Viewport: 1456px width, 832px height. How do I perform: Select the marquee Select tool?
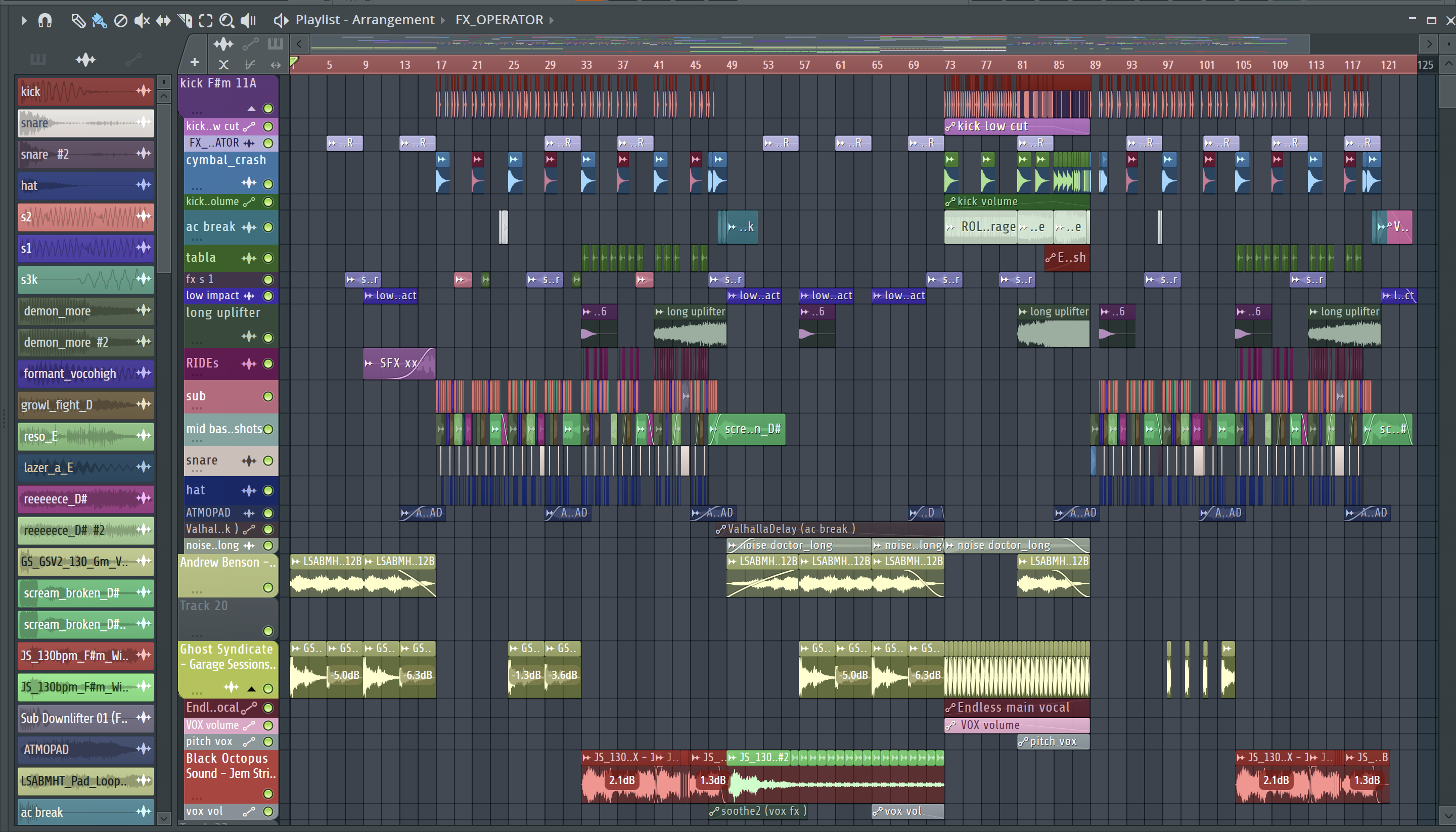(206, 21)
